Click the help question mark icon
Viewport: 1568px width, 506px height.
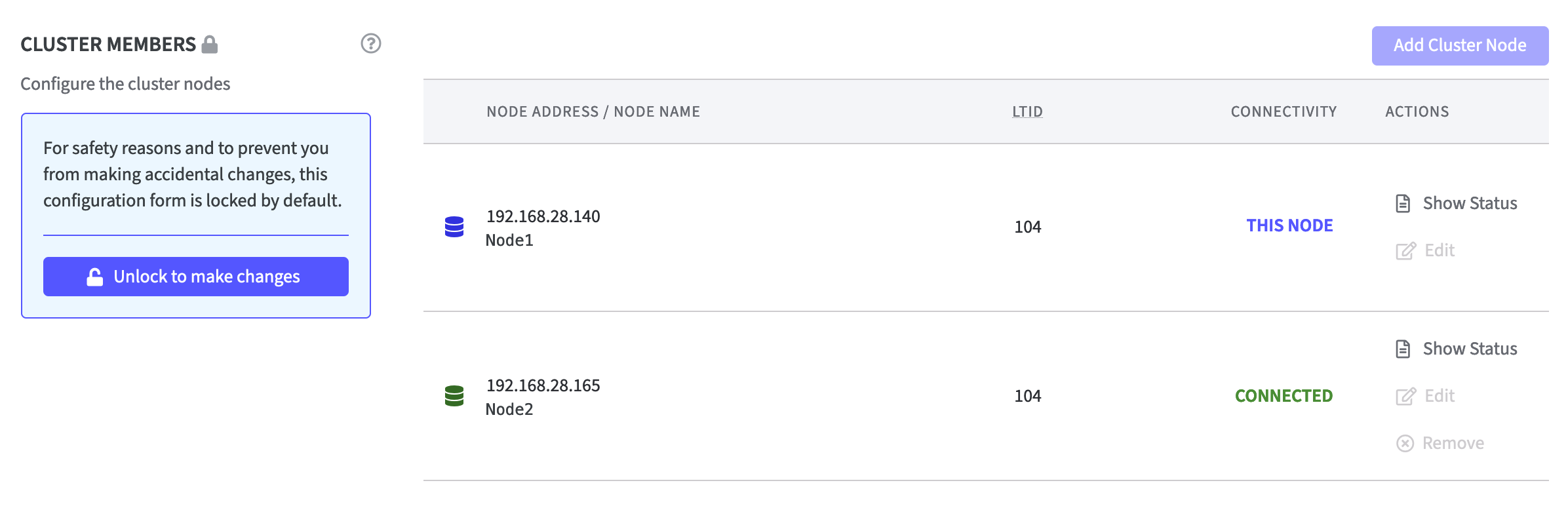[371, 43]
